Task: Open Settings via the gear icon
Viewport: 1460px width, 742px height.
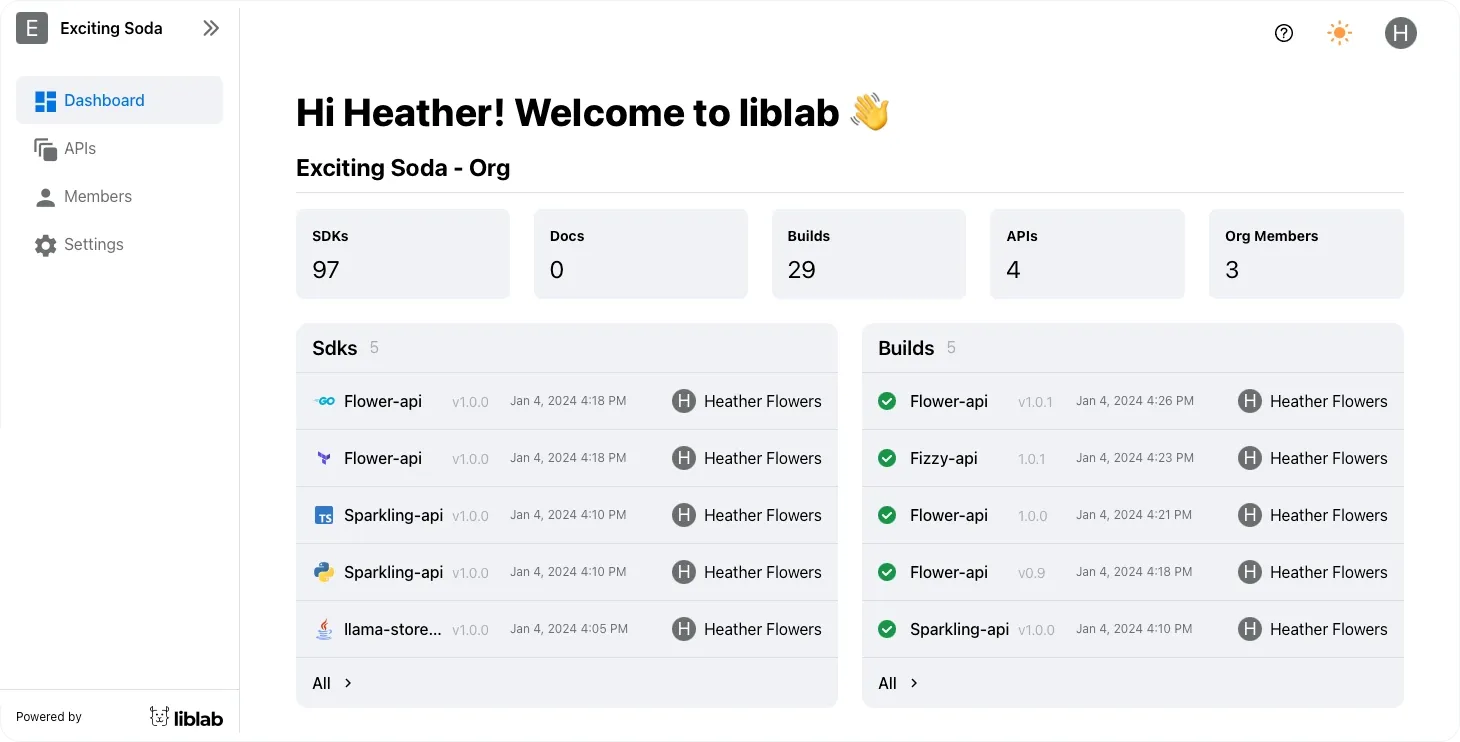Action: (45, 244)
